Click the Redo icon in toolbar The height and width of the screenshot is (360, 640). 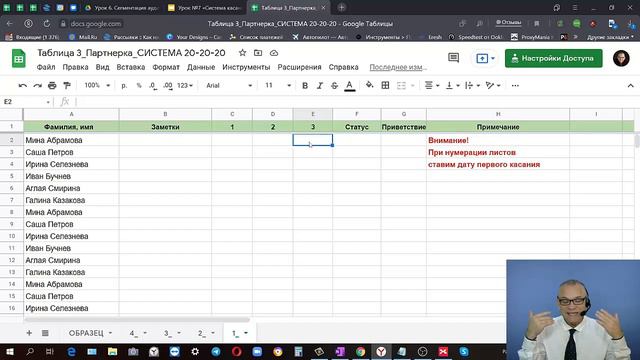[38, 85]
